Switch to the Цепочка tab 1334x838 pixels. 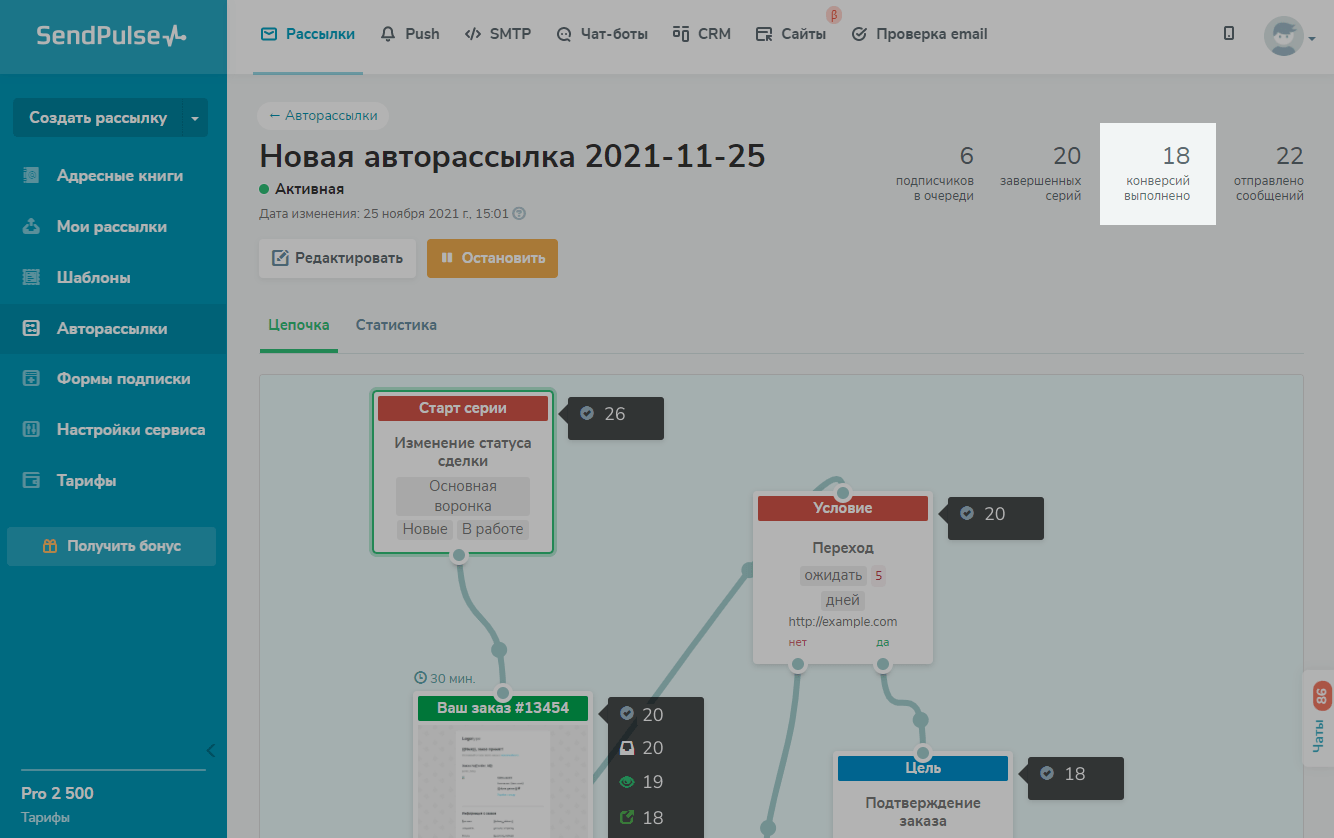(299, 325)
